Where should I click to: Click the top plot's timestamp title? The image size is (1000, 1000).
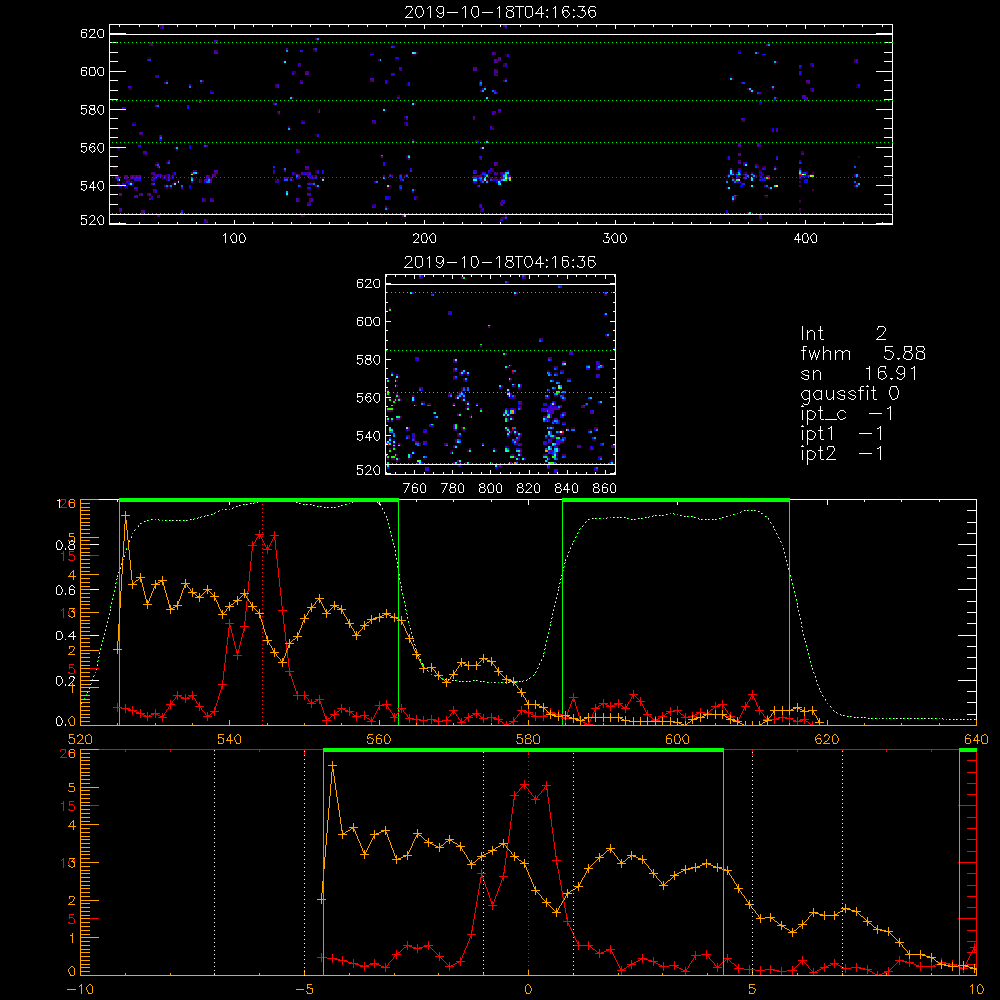(500, 12)
